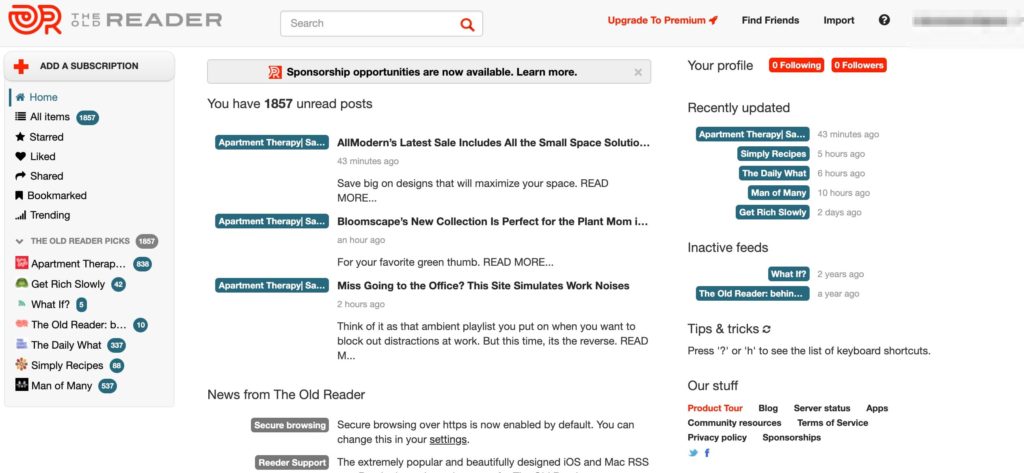The image size is (1024, 473).
Task: Click the Twitter icon under Our stuff
Action: [693, 453]
